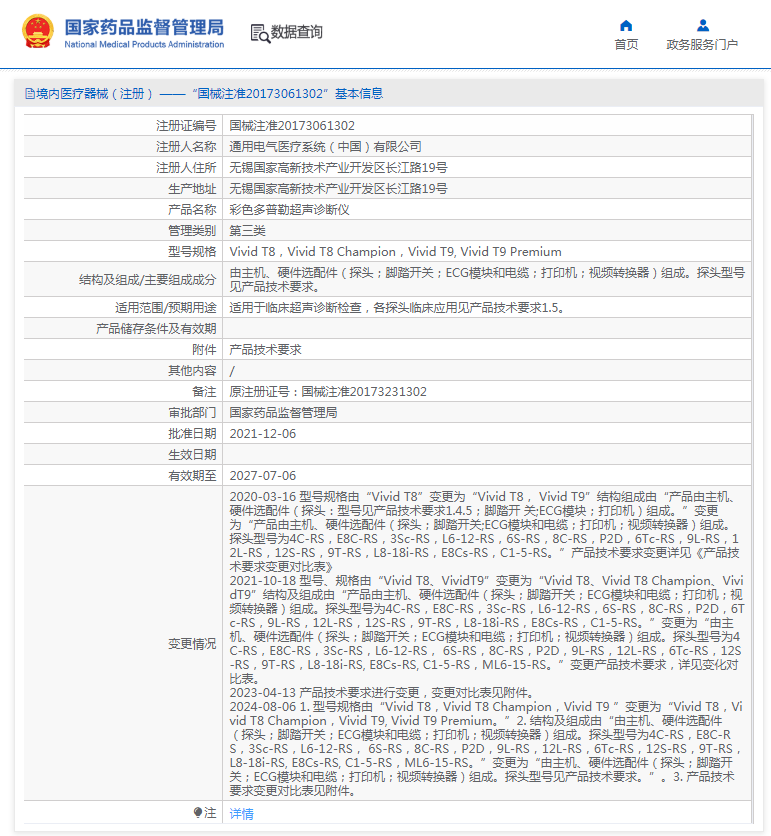Image resolution: width=771 pixels, height=836 pixels.
Task: Click the 数据查询 label
Action: point(296,32)
